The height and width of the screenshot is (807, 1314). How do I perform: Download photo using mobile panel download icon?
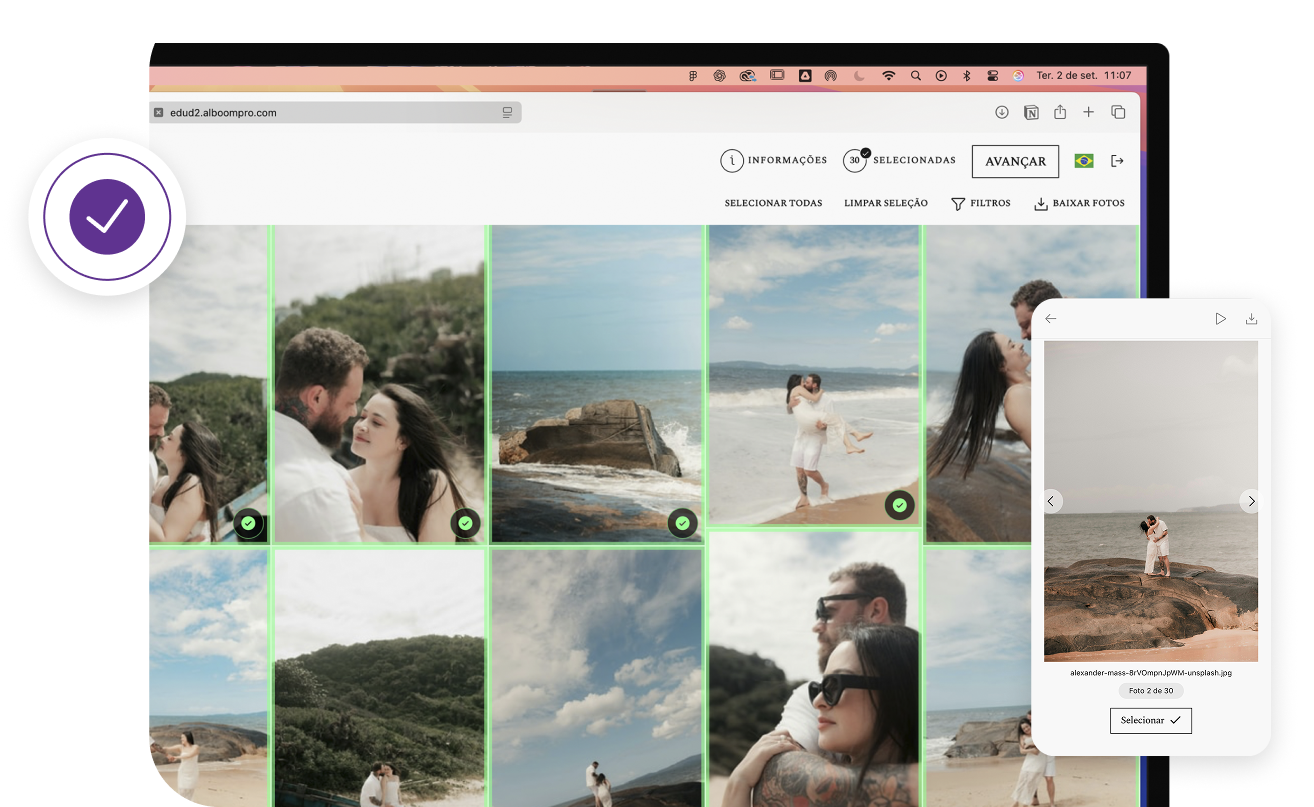click(x=1251, y=319)
